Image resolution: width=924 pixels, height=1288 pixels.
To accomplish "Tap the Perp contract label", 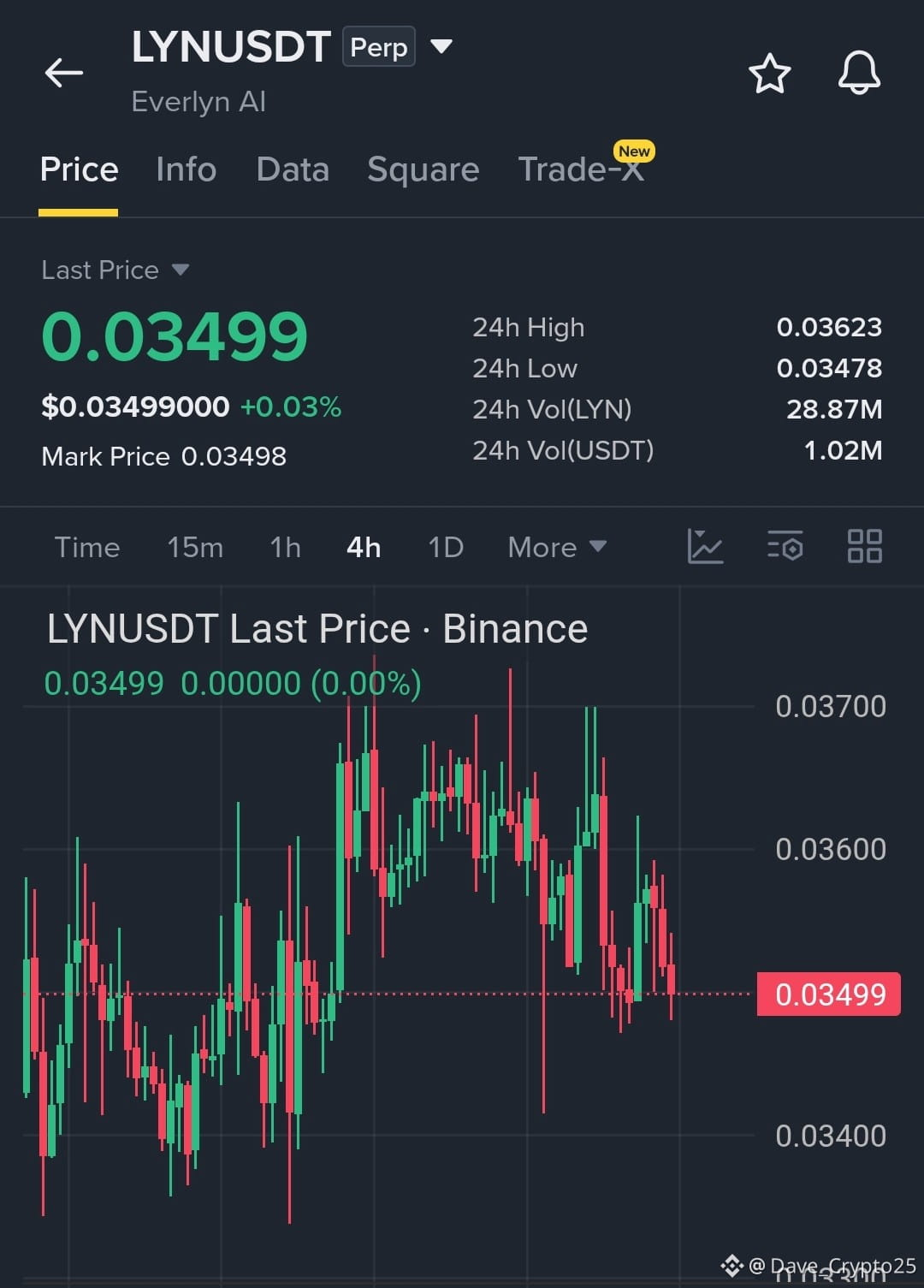I will click(379, 47).
